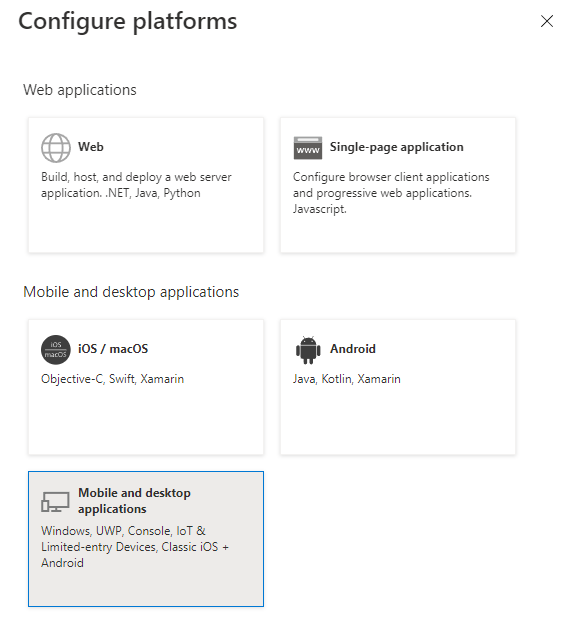The image size is (572, 627).
Task: Click the monitor icon for Mobile and desktop applications
Action: click(x=55, y=501)
